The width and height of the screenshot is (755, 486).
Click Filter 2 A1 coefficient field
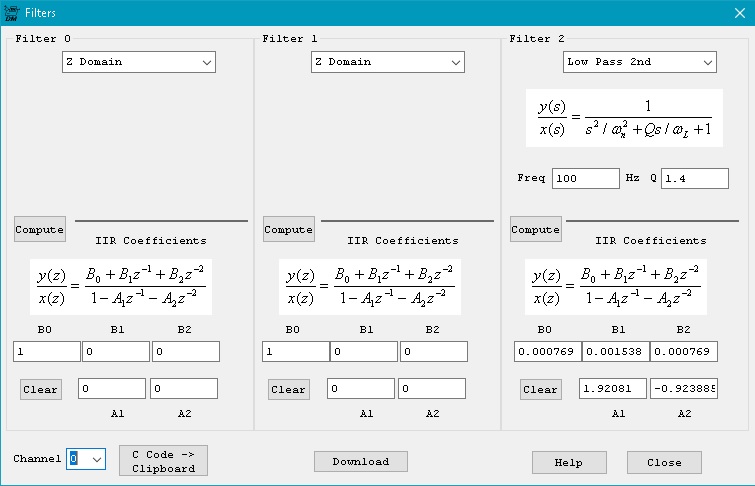point(612,389)
